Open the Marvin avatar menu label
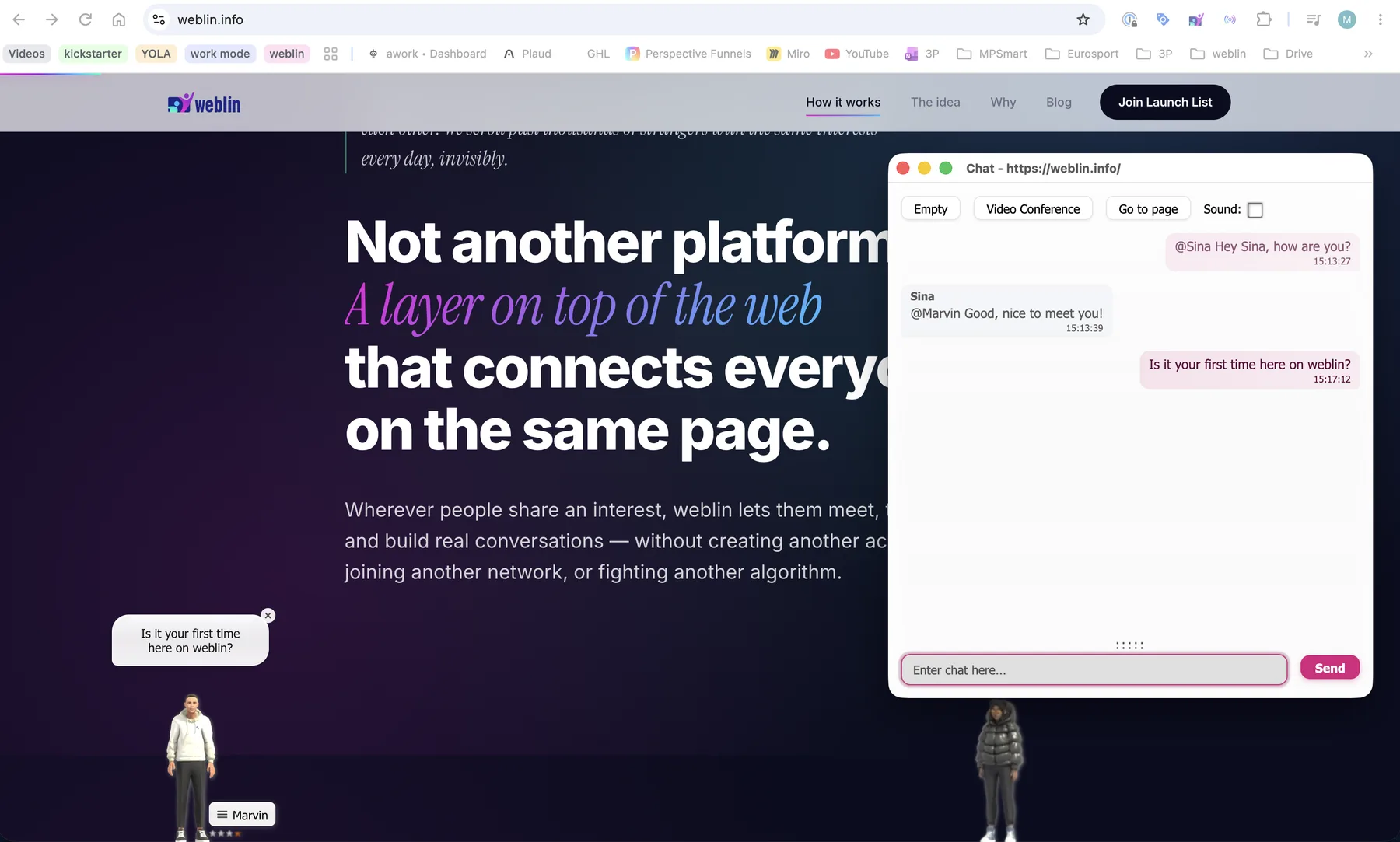Screen dimensions: 1400x842 [x=242, y=815]
